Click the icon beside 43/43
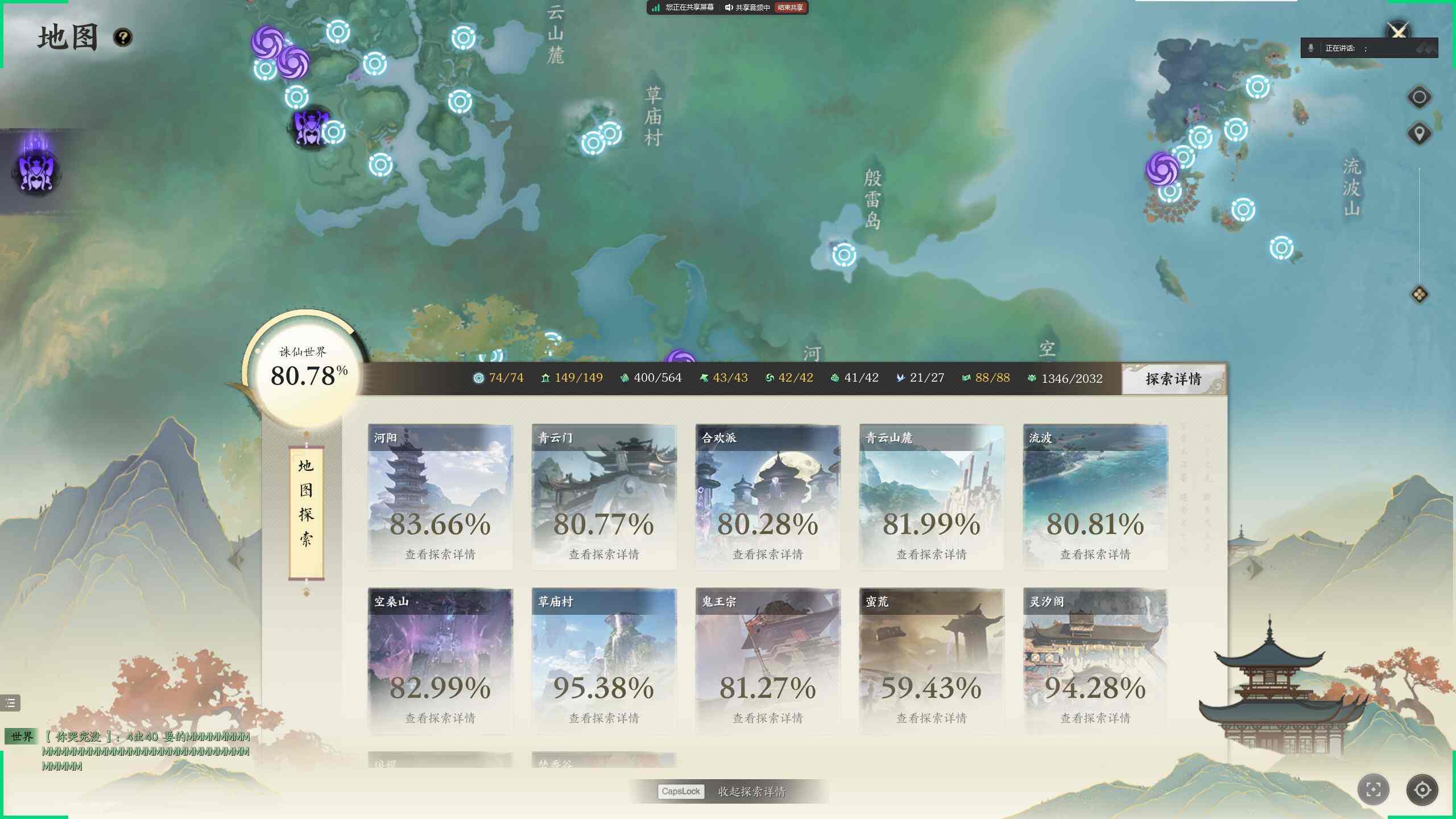 tap(704, 378)
